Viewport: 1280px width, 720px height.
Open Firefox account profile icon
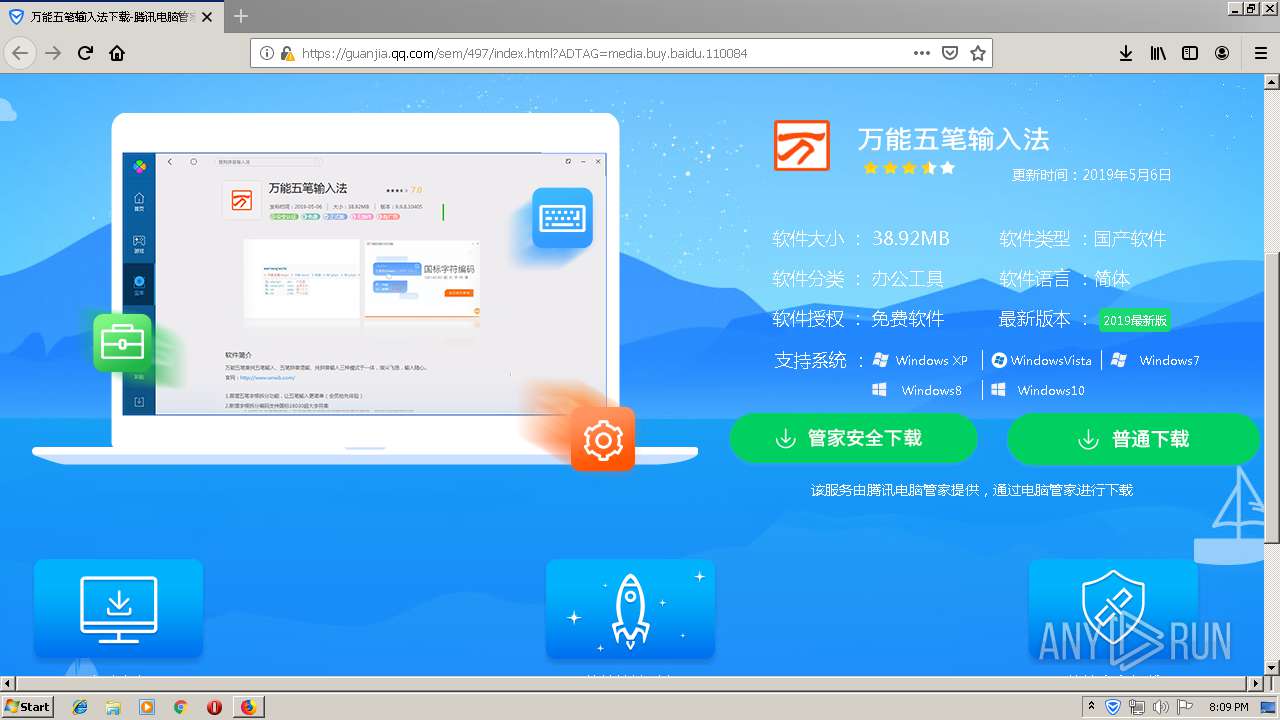[1222, 53]
